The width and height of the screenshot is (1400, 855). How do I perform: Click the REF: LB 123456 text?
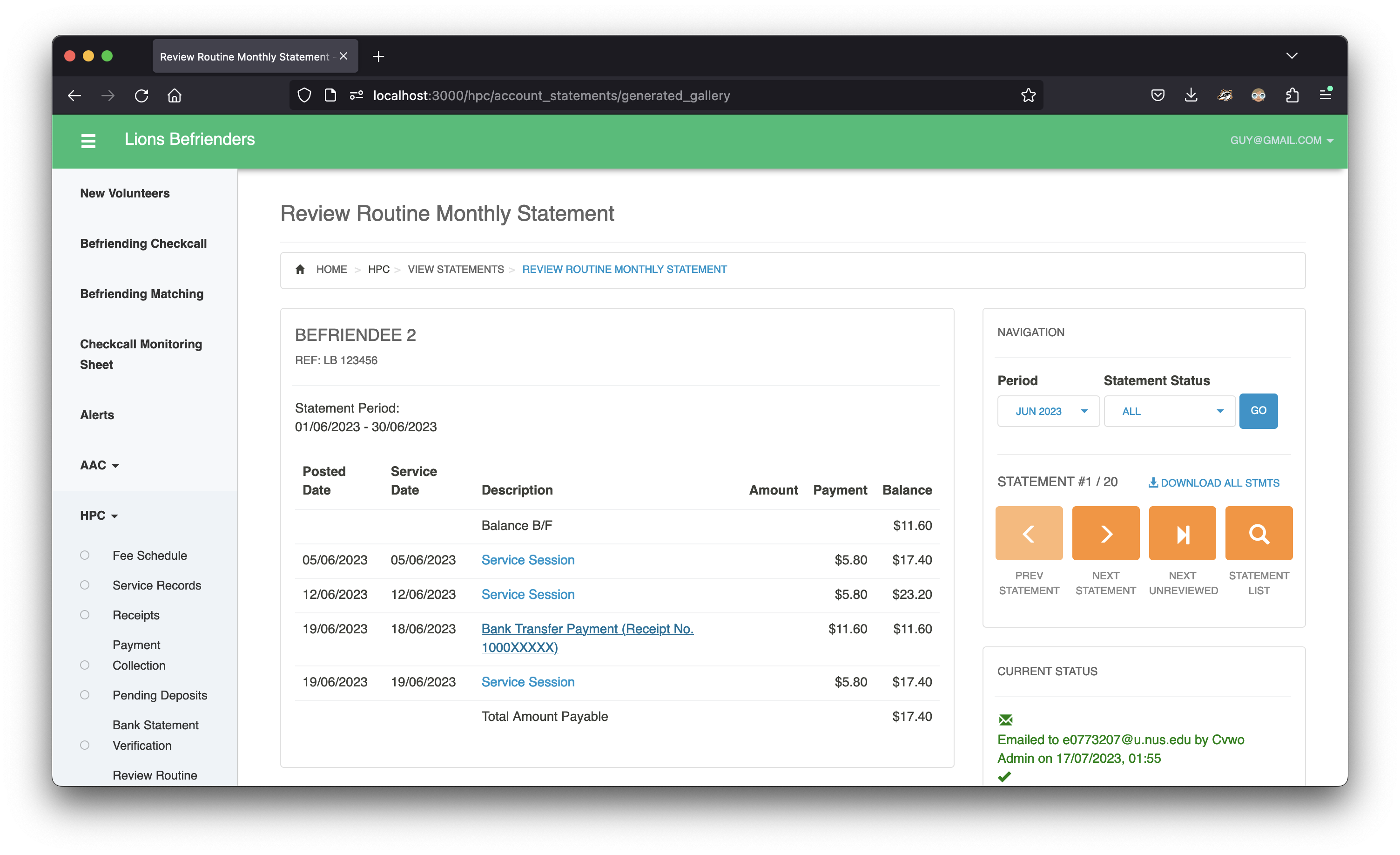pos(337,360)
